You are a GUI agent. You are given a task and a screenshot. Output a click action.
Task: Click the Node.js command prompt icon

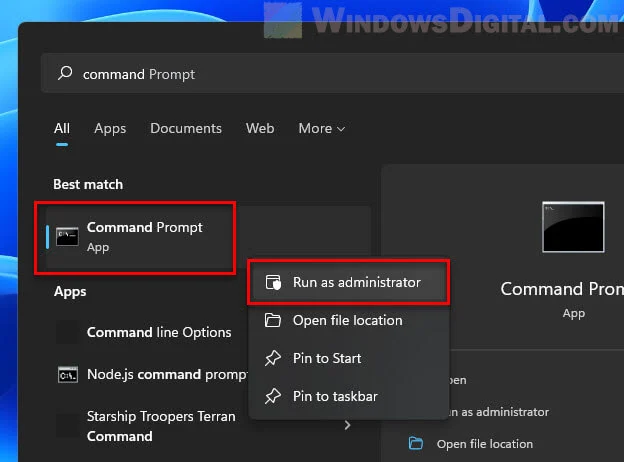(68, 374)
